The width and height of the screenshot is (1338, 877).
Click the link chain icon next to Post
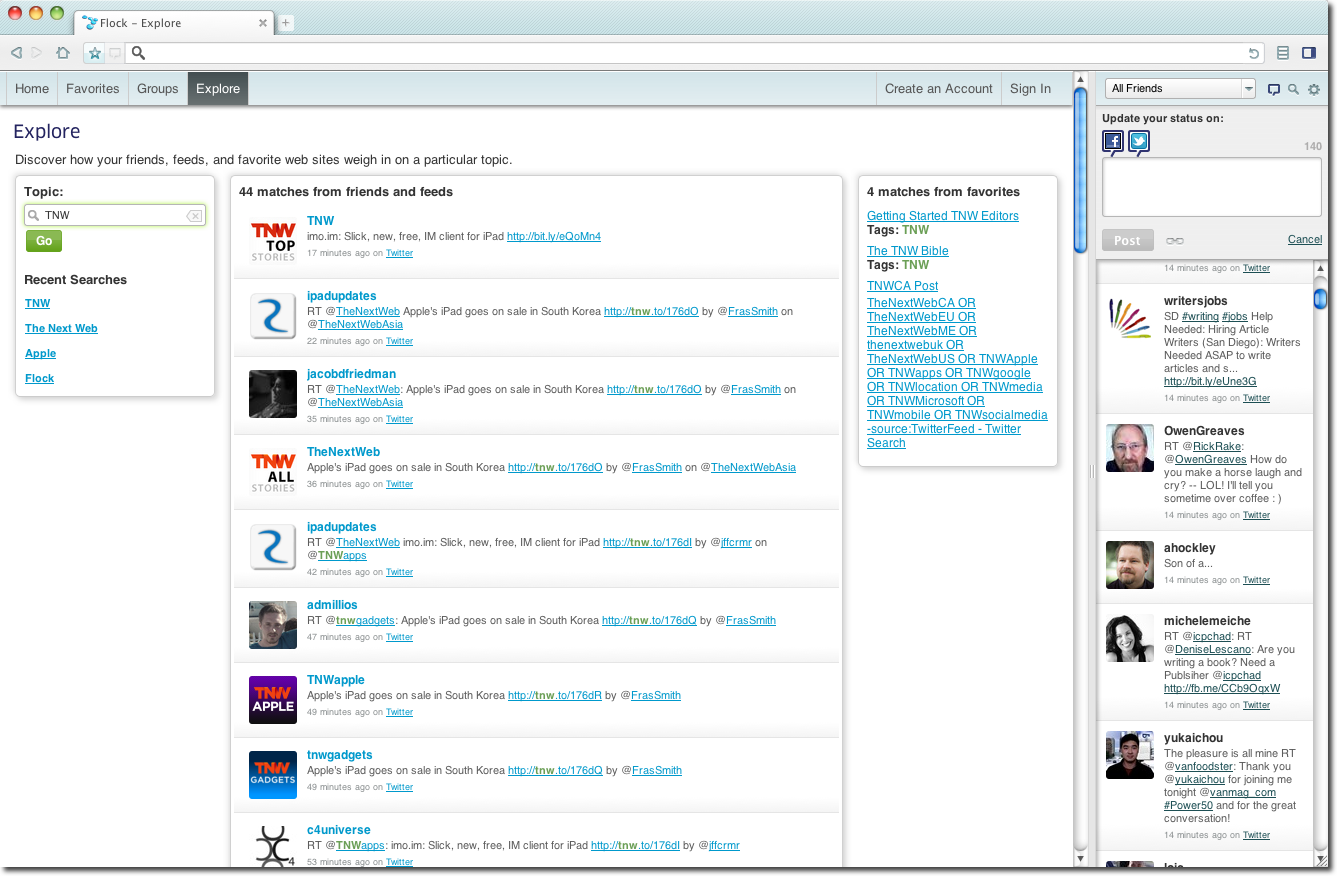click(1175, 240)
